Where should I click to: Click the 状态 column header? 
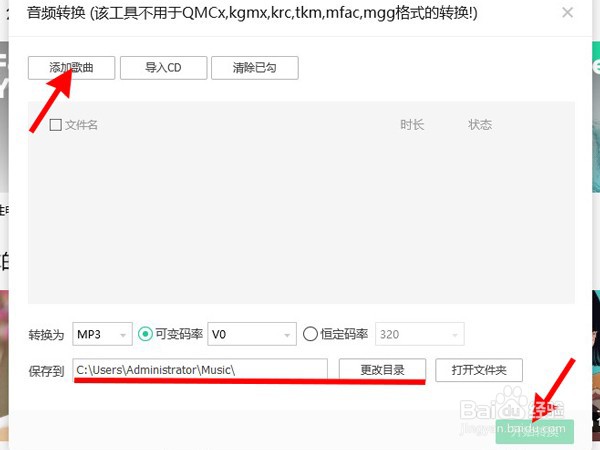[x=480, y=125]
